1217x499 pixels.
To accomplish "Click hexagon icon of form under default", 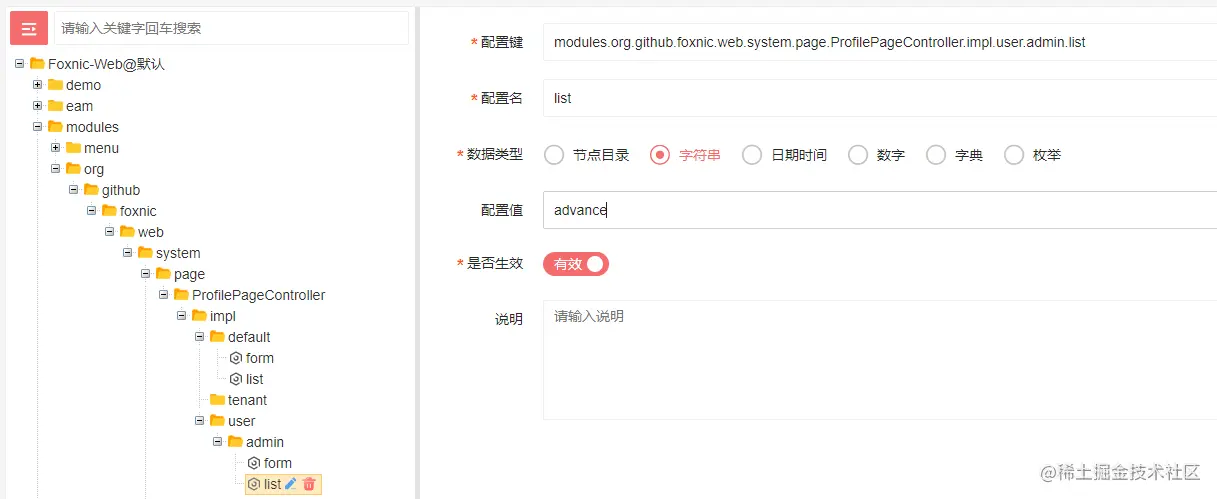I will pos(236,358).
